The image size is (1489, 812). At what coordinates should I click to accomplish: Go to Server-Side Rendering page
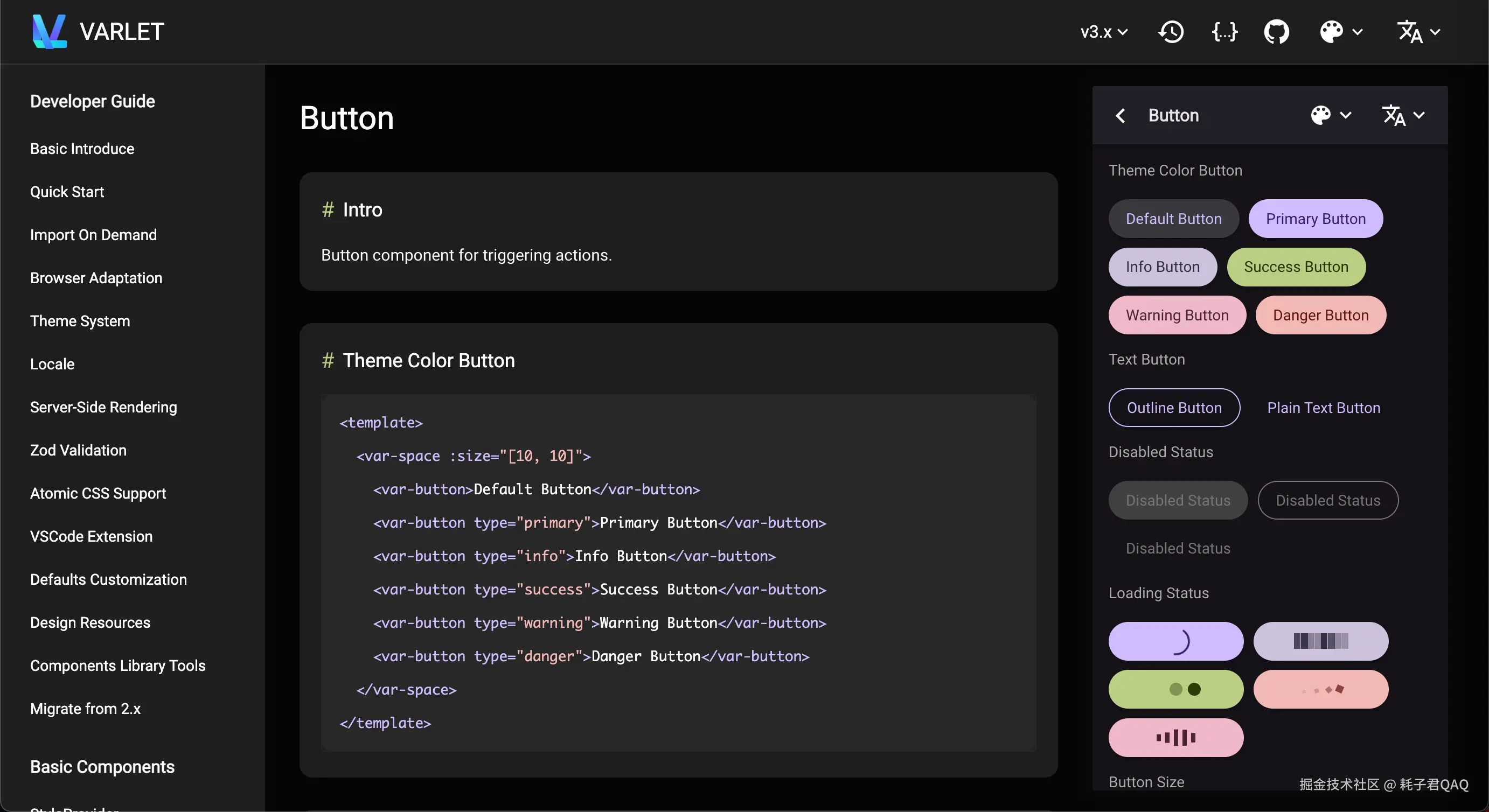click(x=103, y=407)
